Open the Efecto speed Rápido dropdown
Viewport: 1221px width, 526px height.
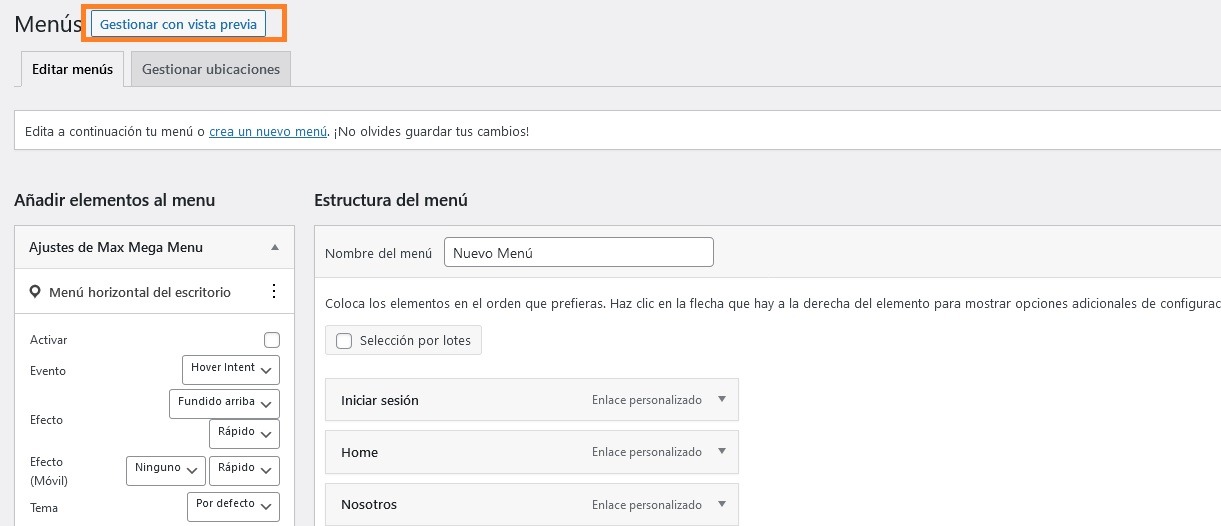(x=244, y=434)
